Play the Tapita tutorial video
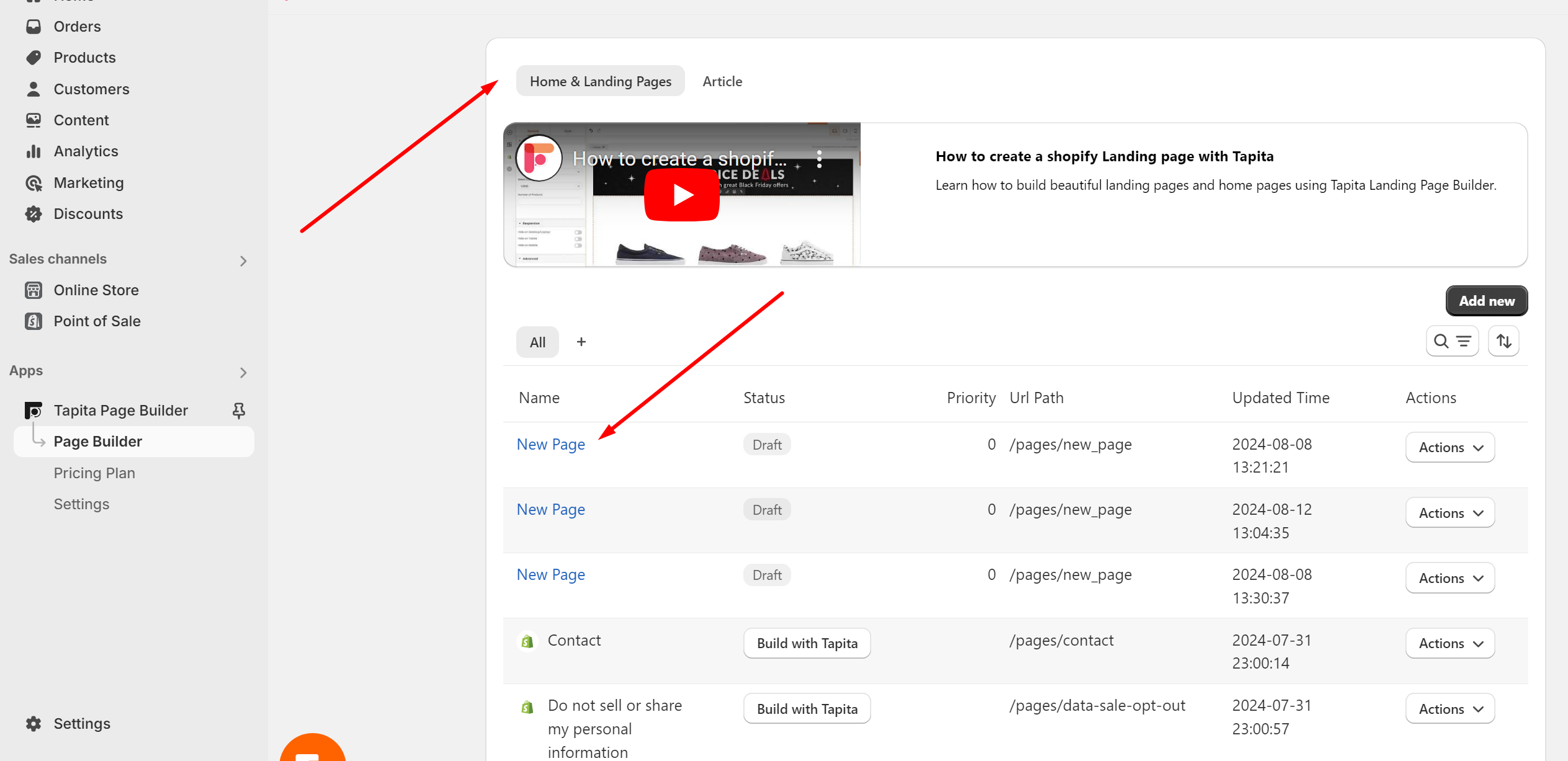The height and width of the screenshot is (761, 1568). point(682,195)
